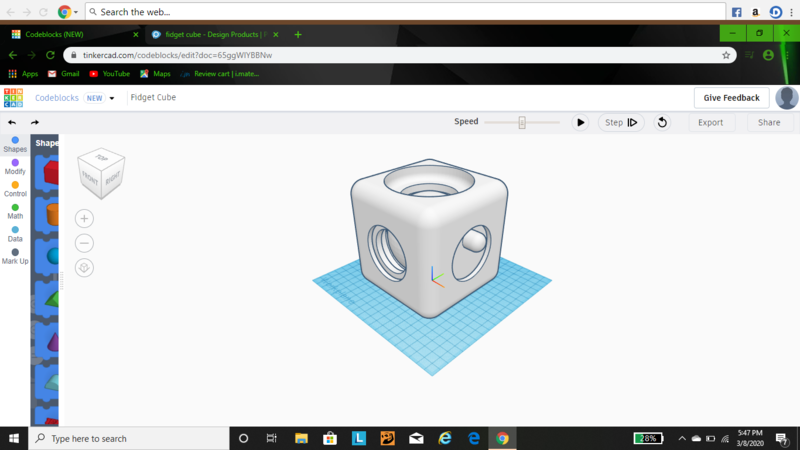This screenshot has height=450, width=800.
Task: Redo with the forward arrow icon
Action: click(35, 122)
